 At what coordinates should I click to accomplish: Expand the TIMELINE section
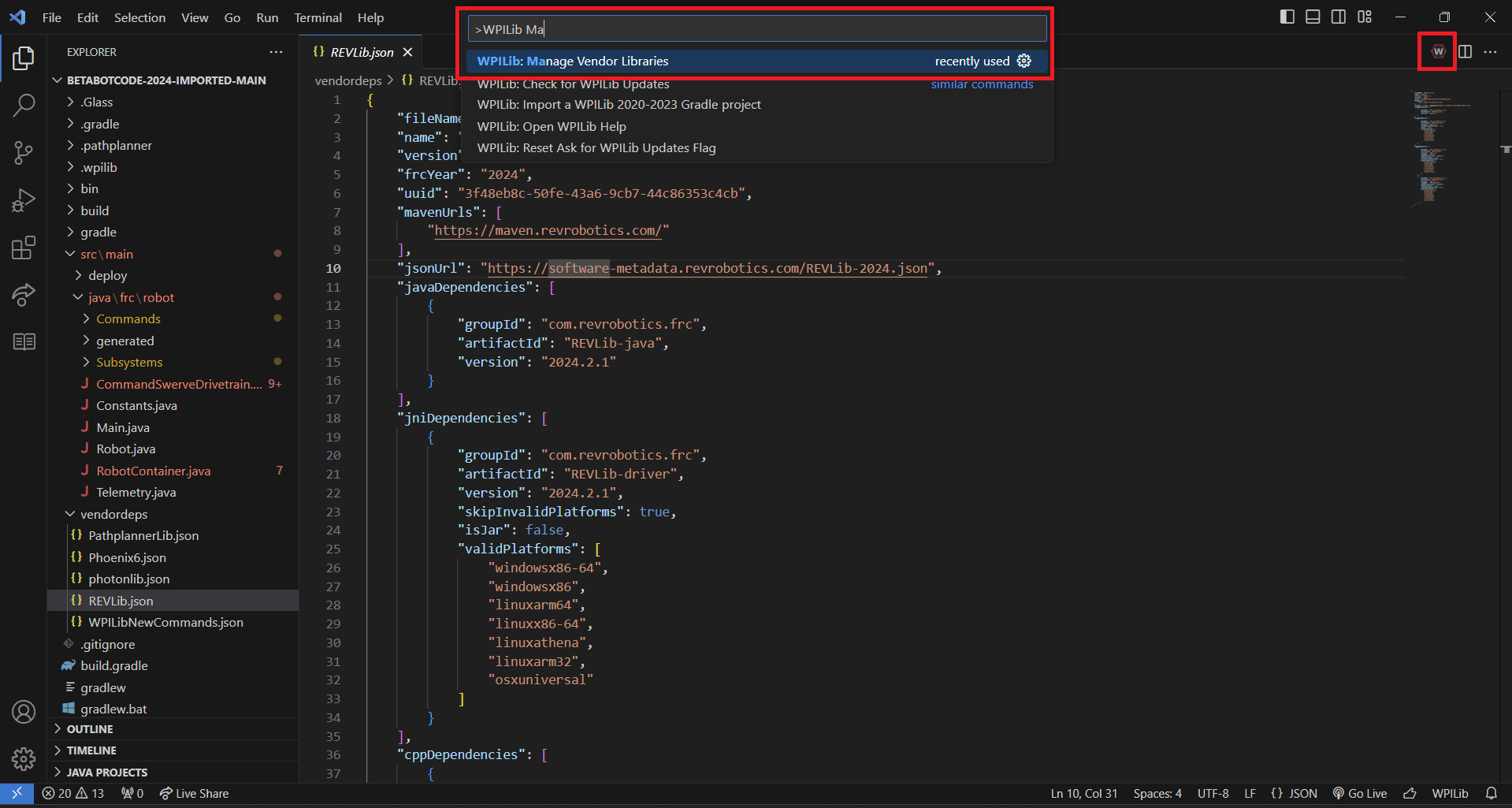tap(173, 750)
